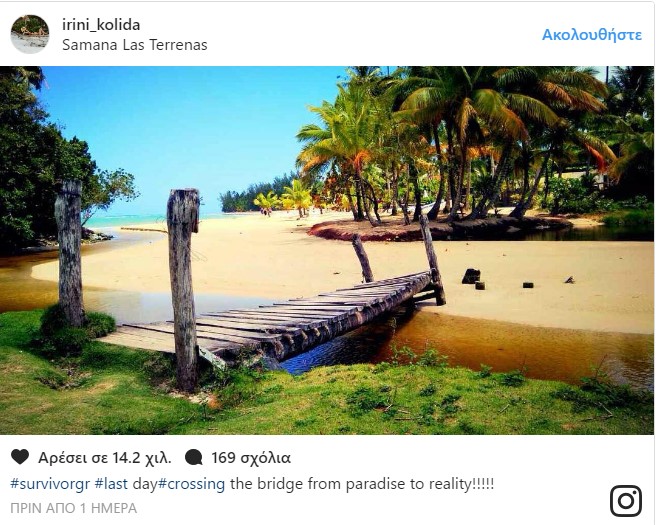
Task: Open the irini_kolida username link
Action: click(101, 25)
